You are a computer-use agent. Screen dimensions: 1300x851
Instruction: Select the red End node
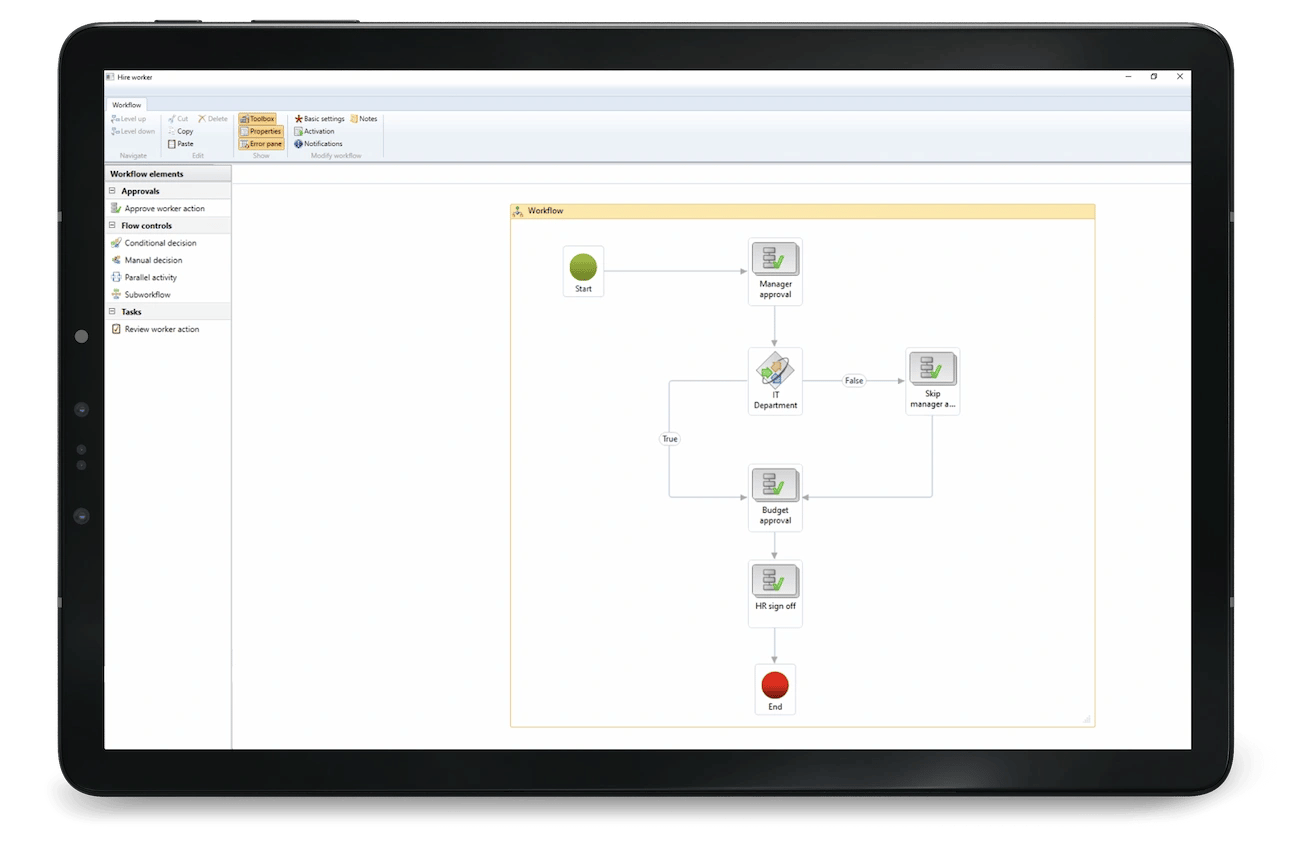(775, 690)
